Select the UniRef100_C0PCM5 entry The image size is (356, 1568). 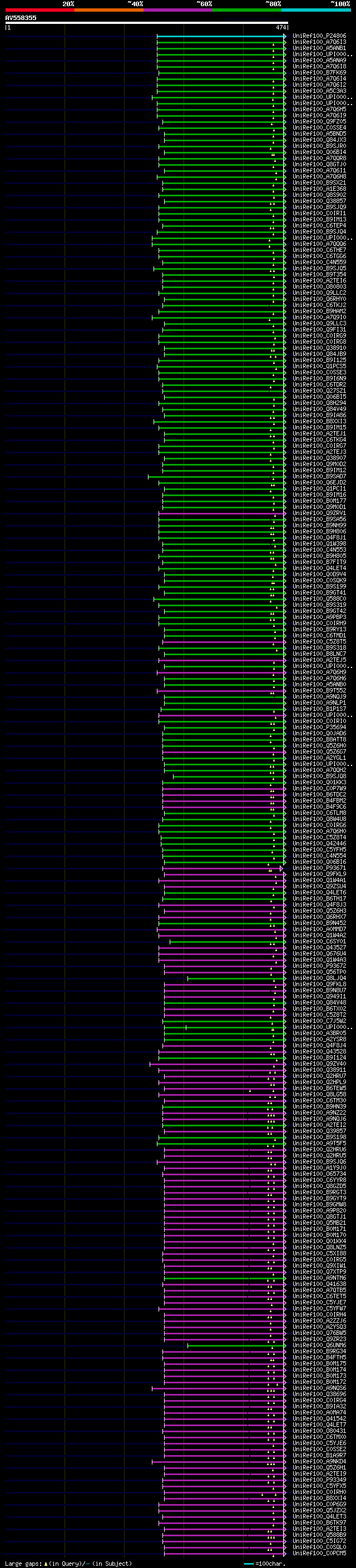[319, 1553]
